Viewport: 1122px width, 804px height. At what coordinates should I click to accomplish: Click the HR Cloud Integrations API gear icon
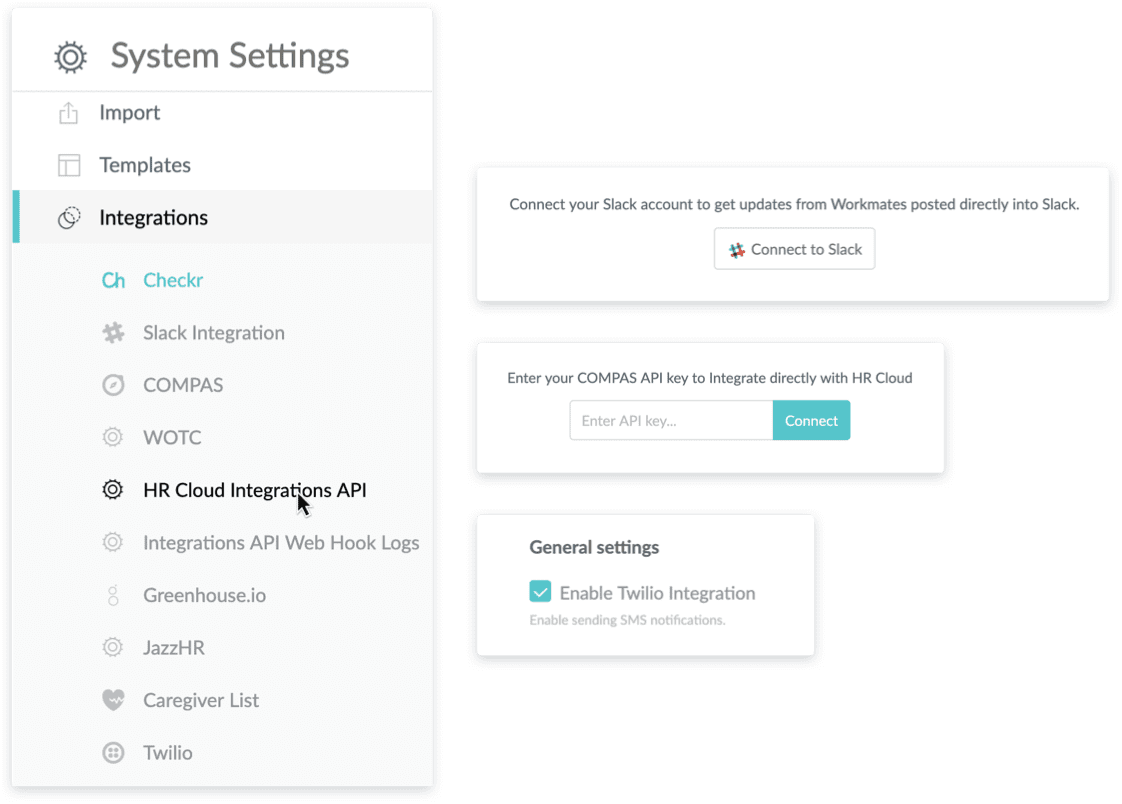[x=113, y=489]
